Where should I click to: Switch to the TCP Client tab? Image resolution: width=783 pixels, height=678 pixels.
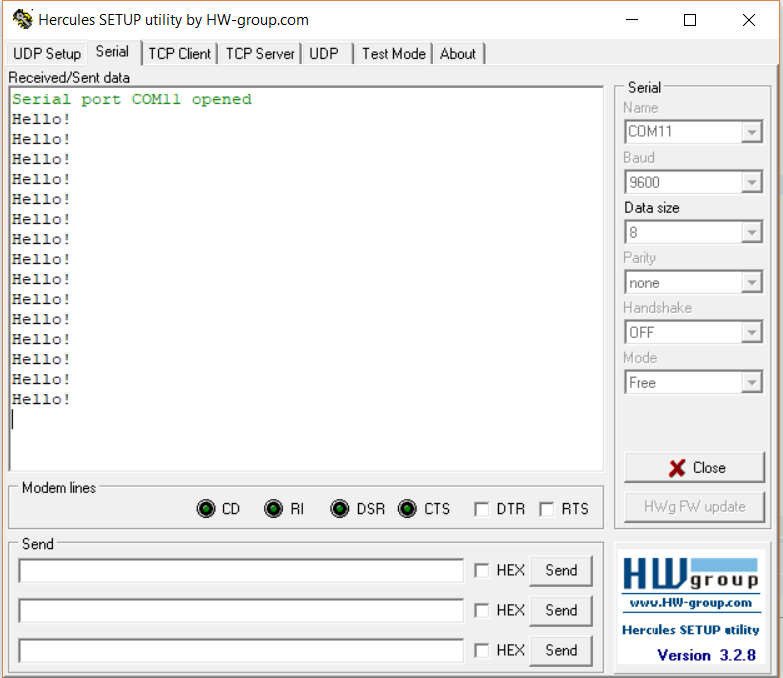180,53
